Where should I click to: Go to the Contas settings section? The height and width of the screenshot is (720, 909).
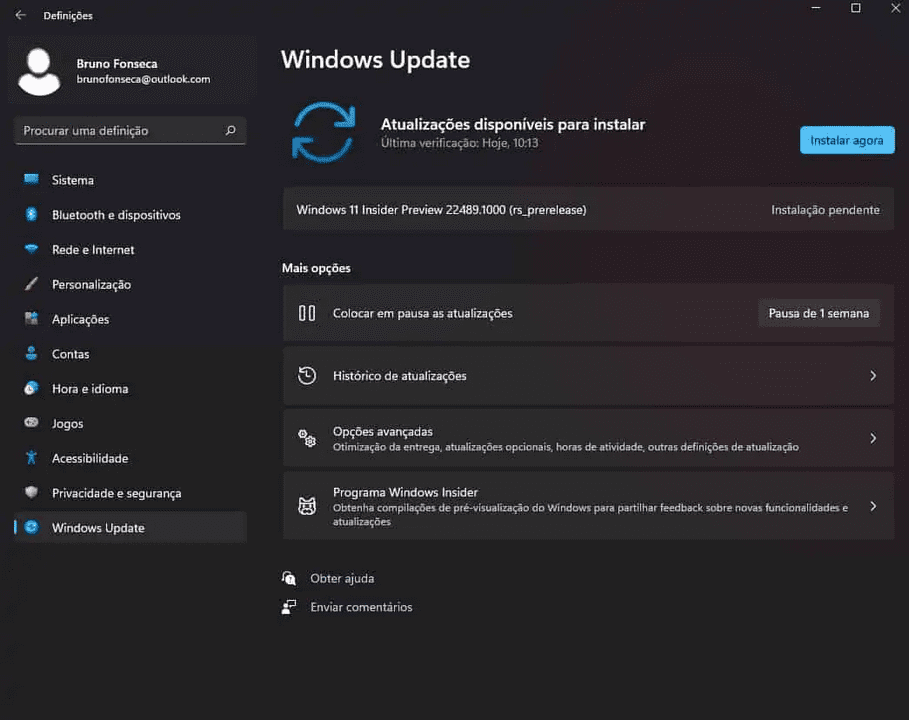70,354
